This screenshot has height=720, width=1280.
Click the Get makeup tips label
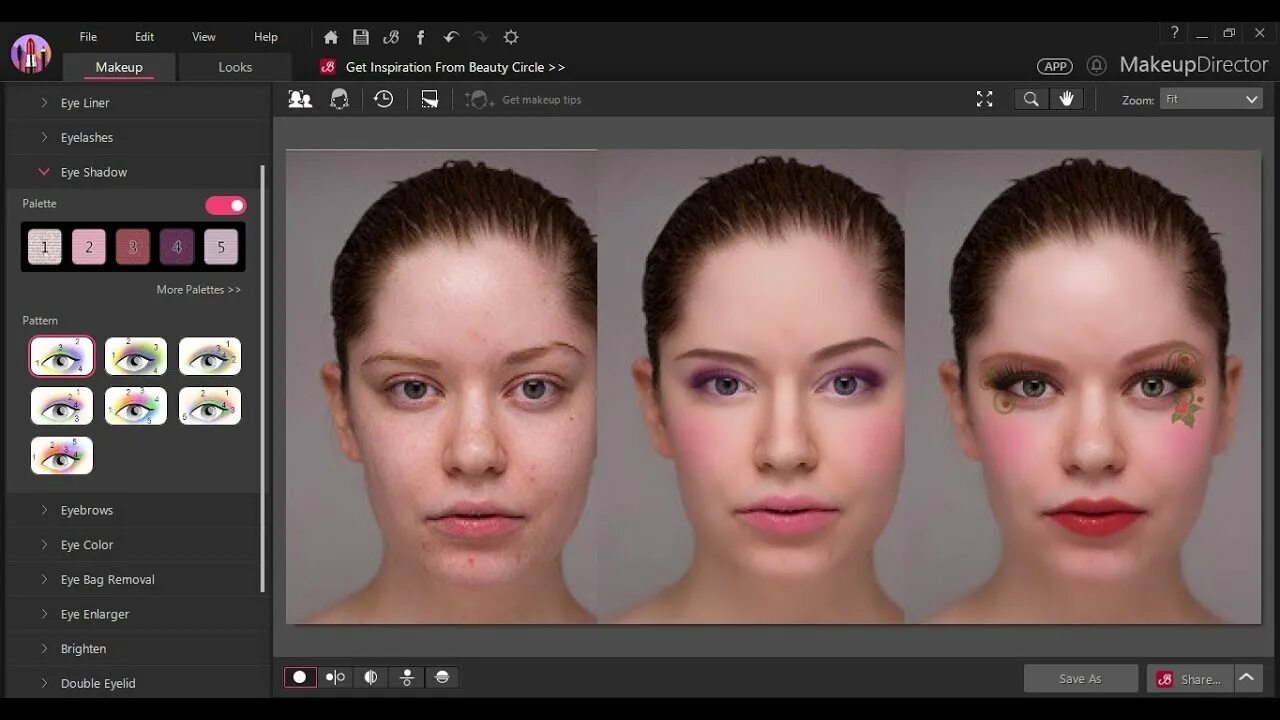pos(542,100)
